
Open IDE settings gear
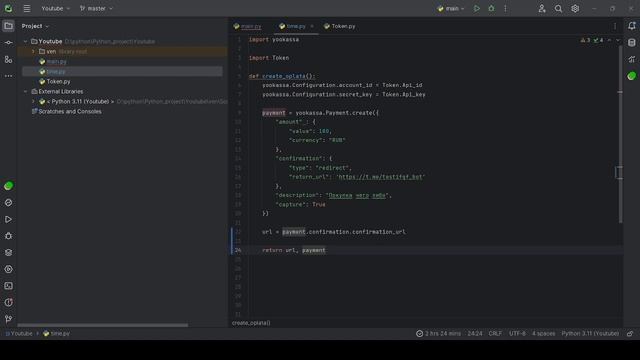coord(575,8)
